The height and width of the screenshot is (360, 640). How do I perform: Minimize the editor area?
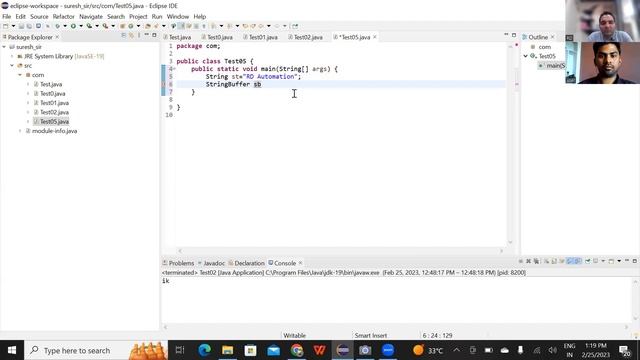tap(506, 35)
